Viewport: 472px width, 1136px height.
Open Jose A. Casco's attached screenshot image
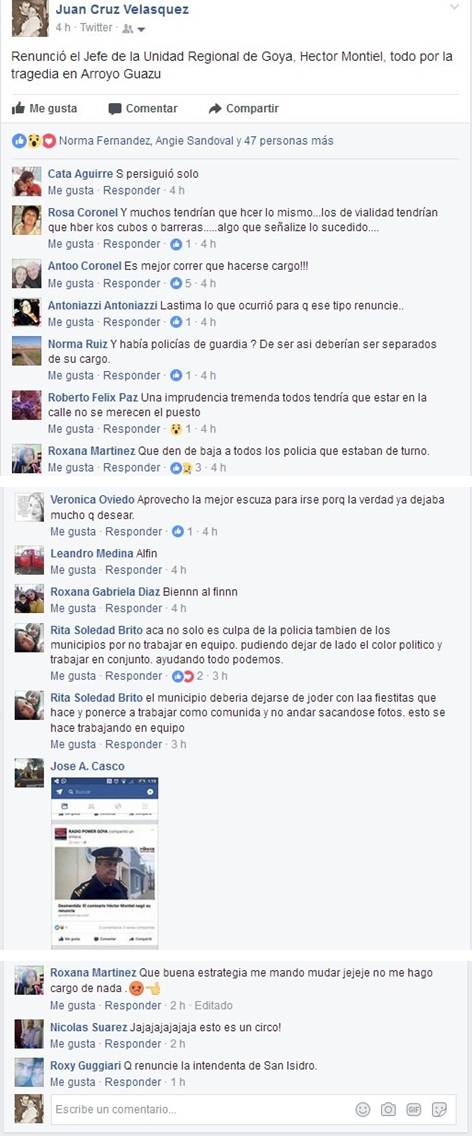104,863
